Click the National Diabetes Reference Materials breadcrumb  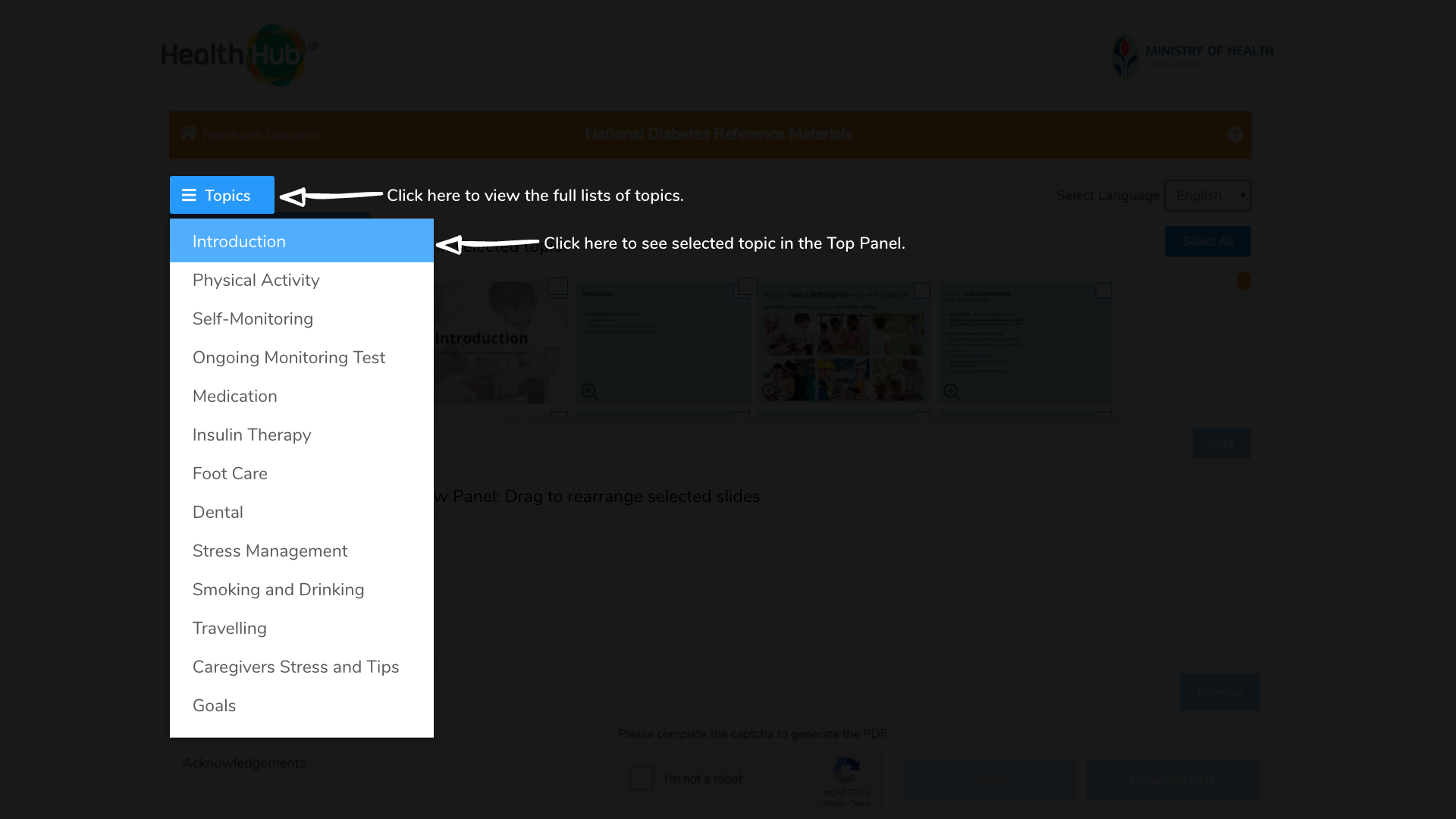click(x=719, y=134)
